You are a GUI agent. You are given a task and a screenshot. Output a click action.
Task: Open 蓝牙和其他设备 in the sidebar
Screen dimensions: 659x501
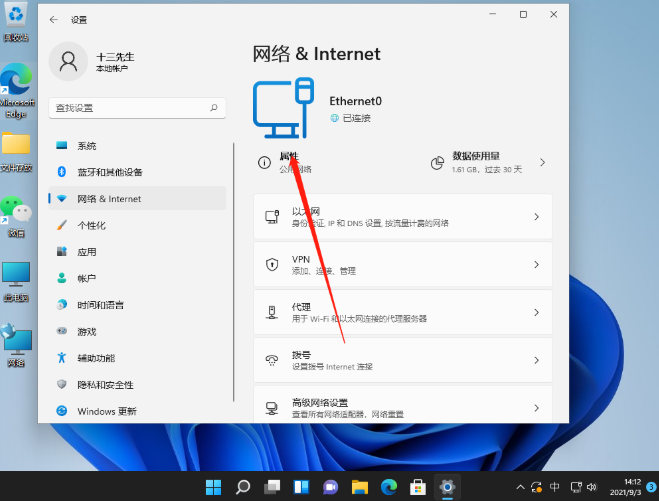pyautogui.click(x=137, y=172)
